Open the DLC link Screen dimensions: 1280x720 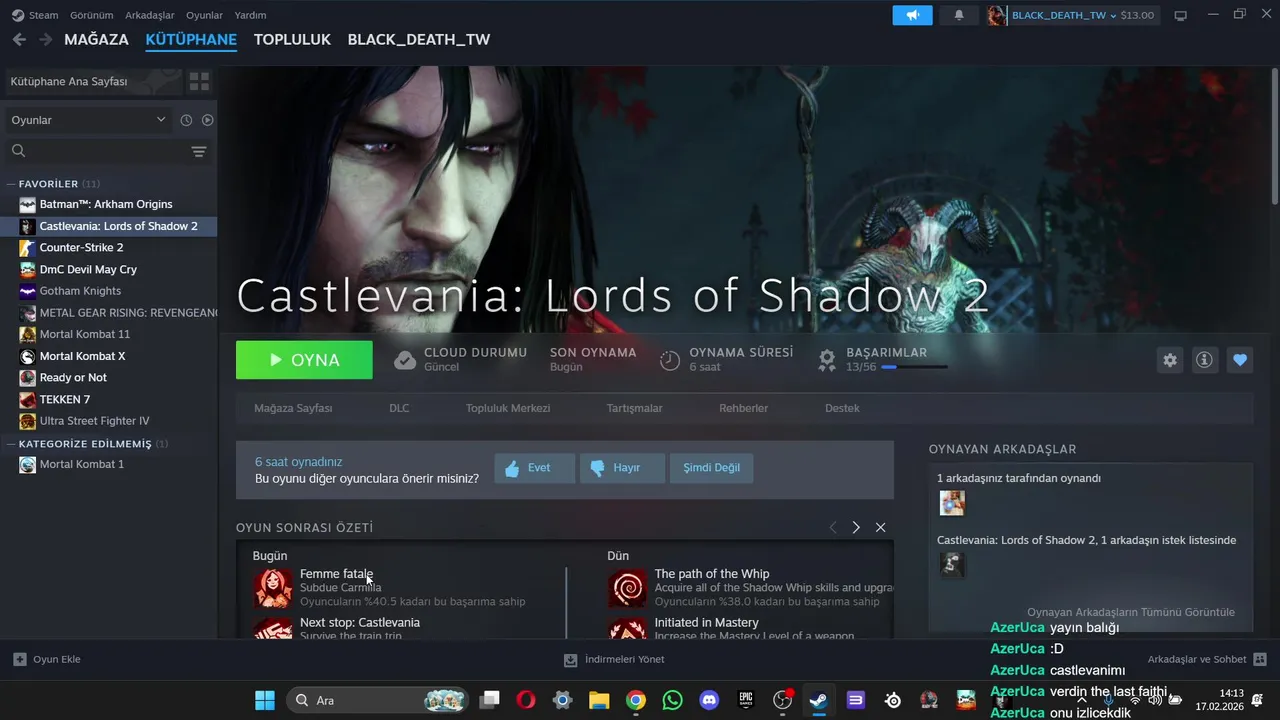399,408
